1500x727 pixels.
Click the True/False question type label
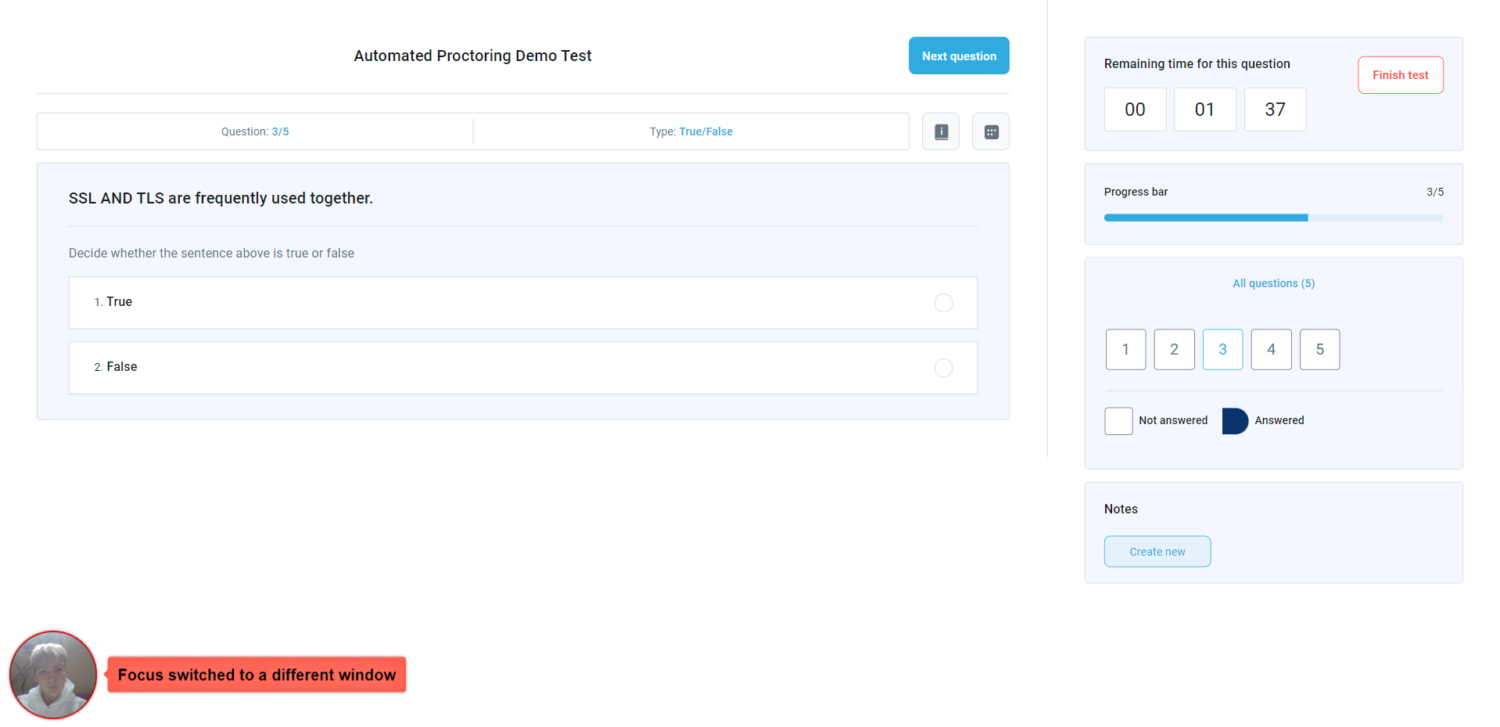coord(705,132)
